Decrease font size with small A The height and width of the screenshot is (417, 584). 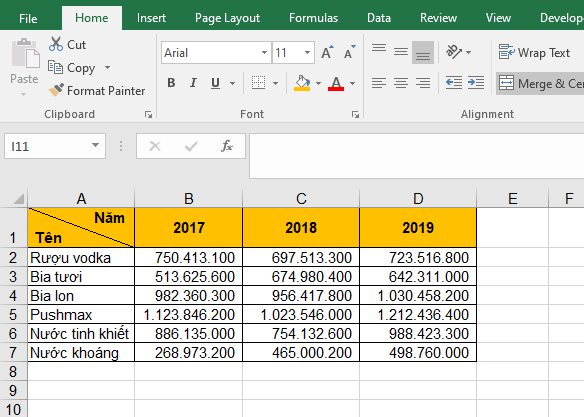349,52
